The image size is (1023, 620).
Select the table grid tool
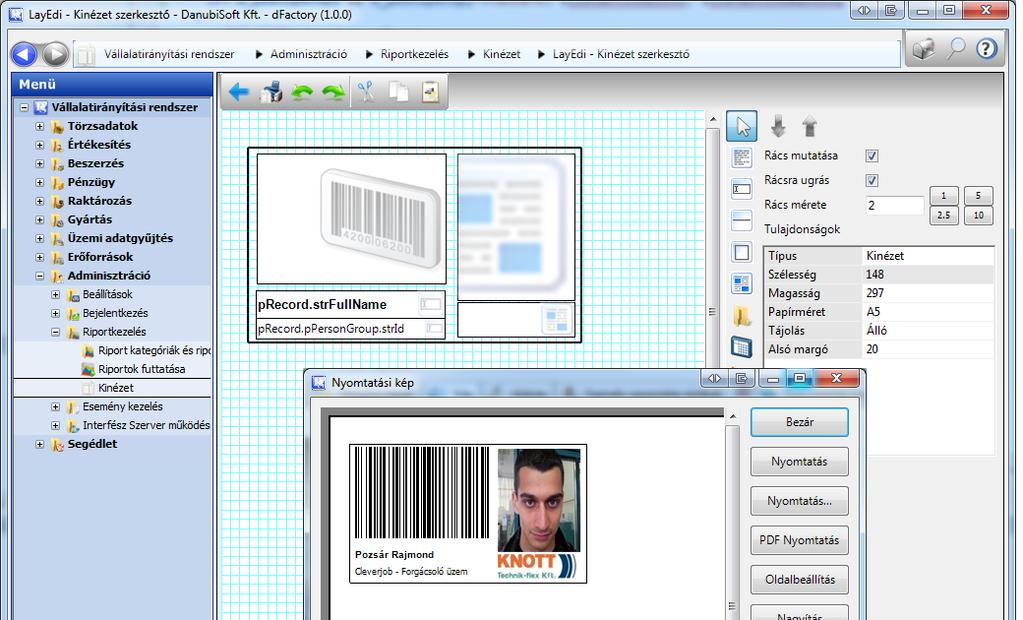click(x=742, y=347)
